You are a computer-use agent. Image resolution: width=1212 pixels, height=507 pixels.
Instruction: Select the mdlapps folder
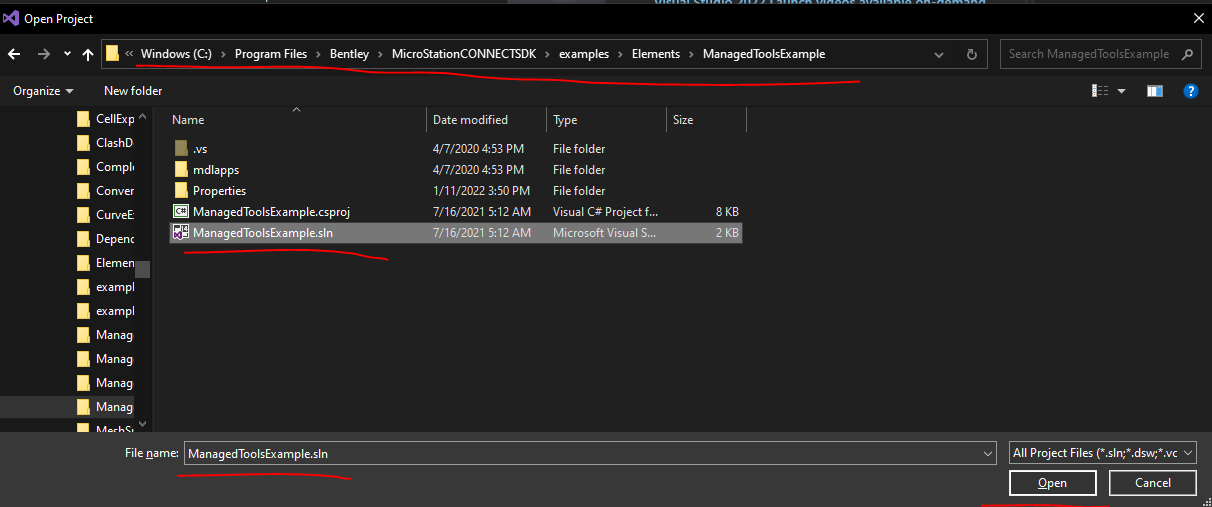pos(456,169)
